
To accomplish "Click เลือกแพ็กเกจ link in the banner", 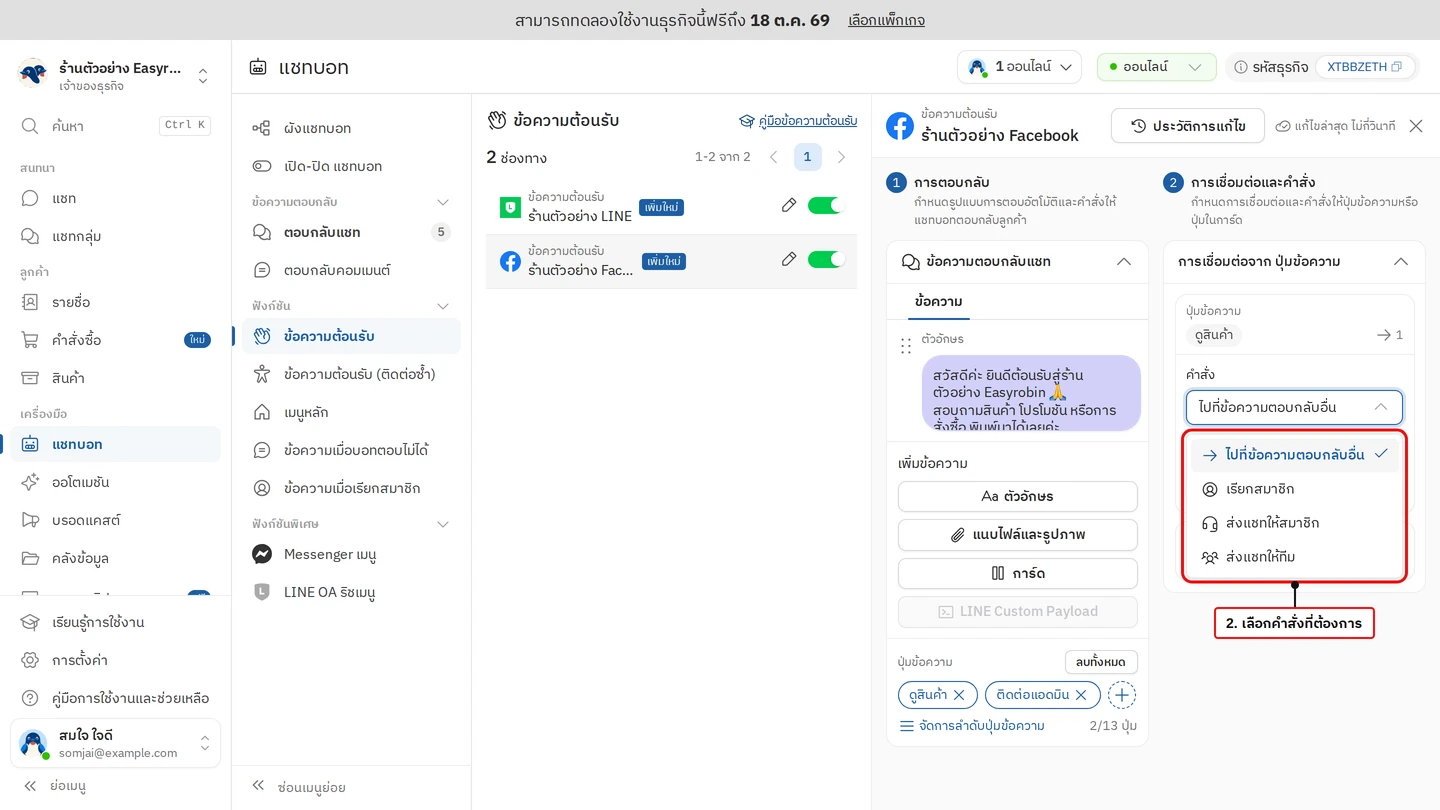I will (886, 20).
